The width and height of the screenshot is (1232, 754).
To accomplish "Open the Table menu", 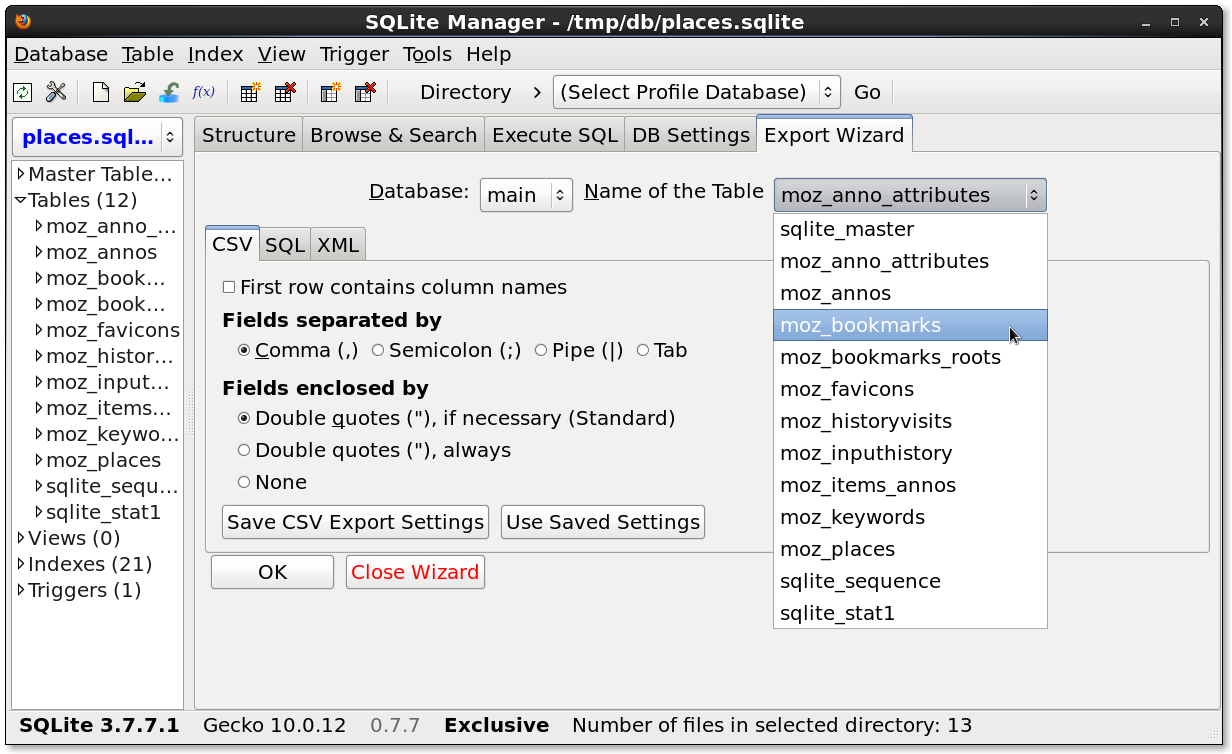I will pyautogui.click(x=148, y=54).
